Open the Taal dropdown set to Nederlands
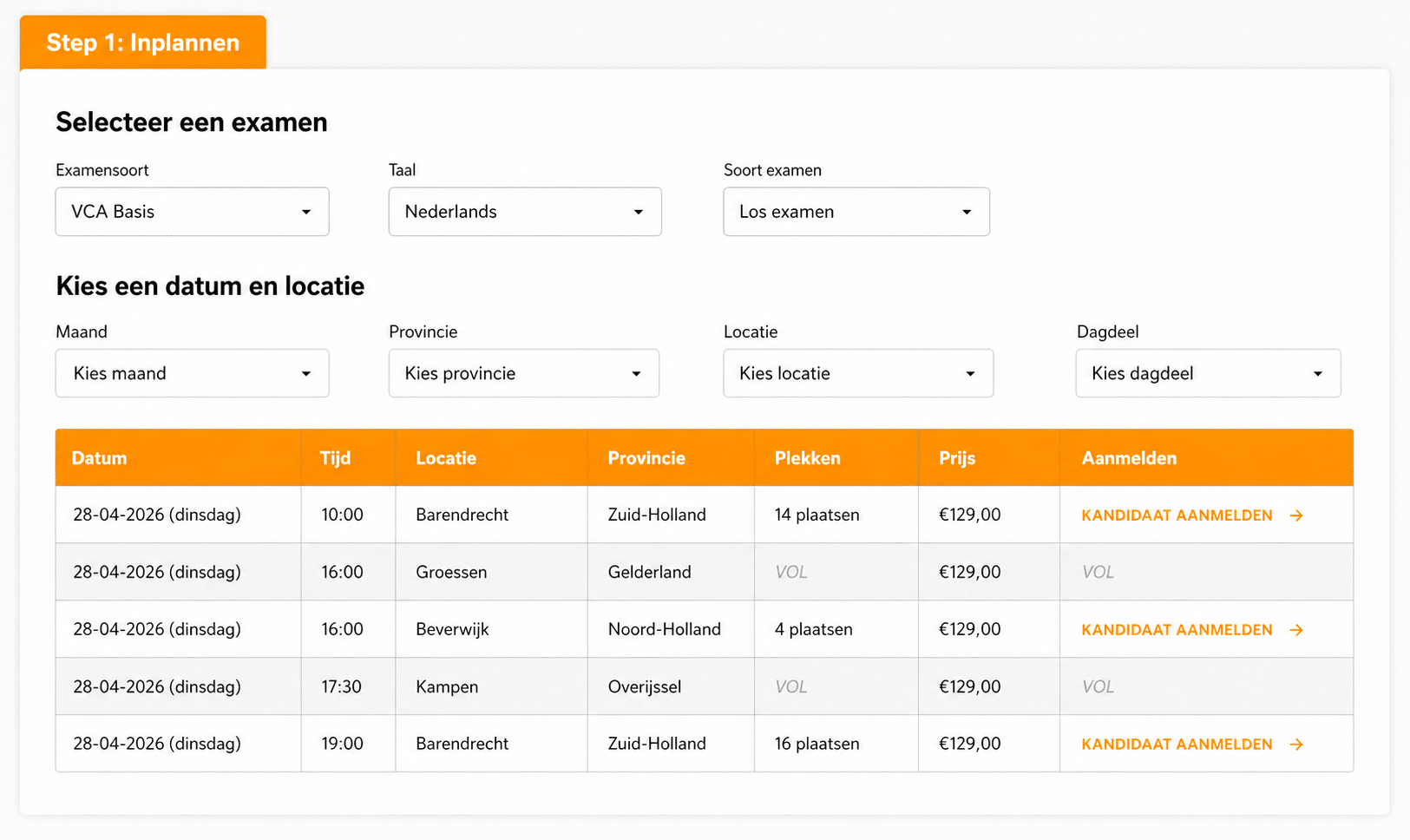 (x=525, y=212)
